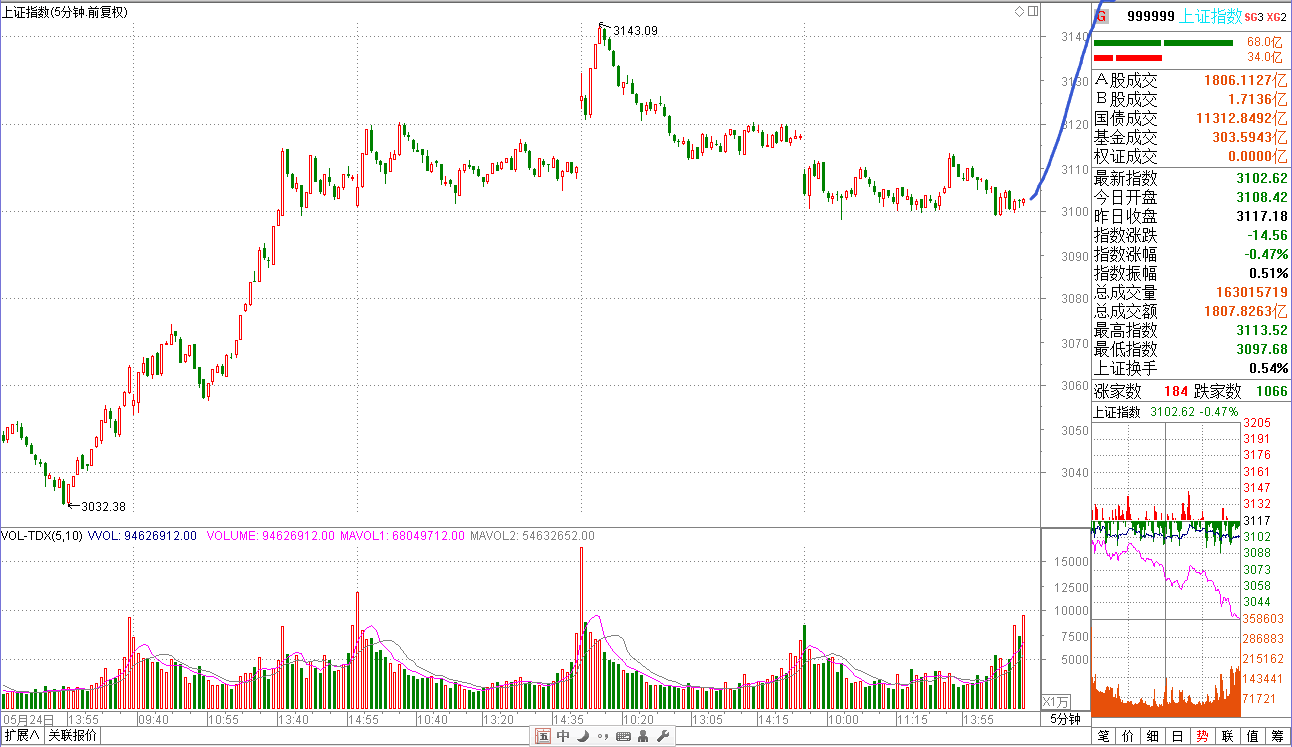Image resolution: width=1292 pixels, height=747 pixels.
Task: Open the 筹 chip distribution tab
Action: pyautogui.click(x=1277, y=737)
